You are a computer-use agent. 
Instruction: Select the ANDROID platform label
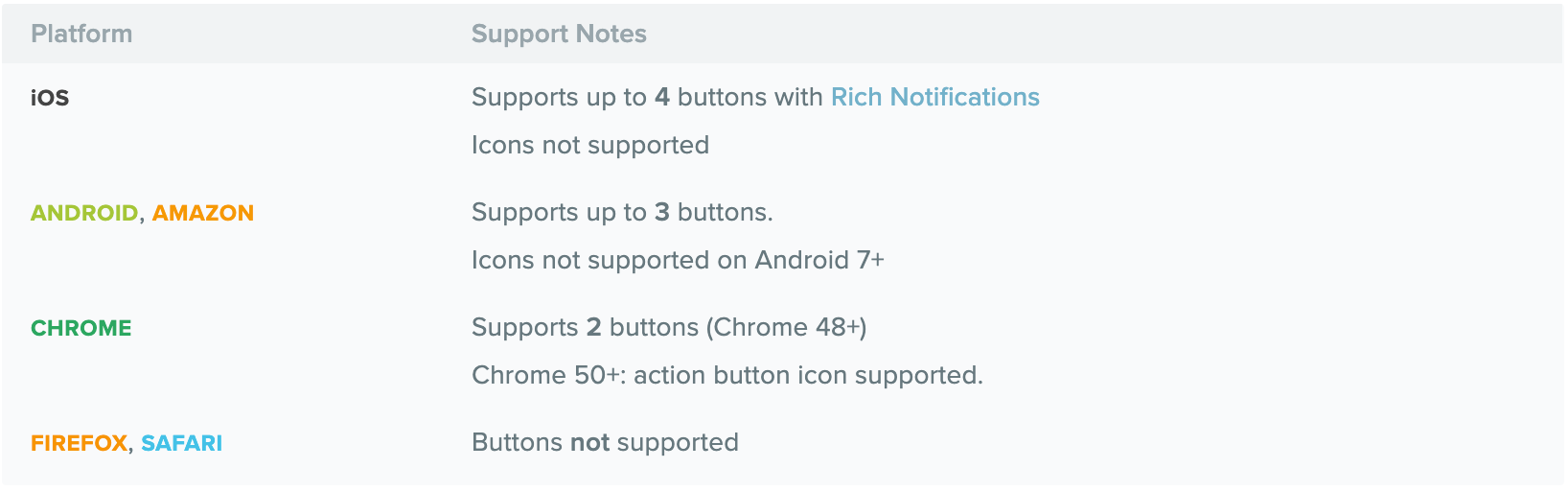coord(84,213)
